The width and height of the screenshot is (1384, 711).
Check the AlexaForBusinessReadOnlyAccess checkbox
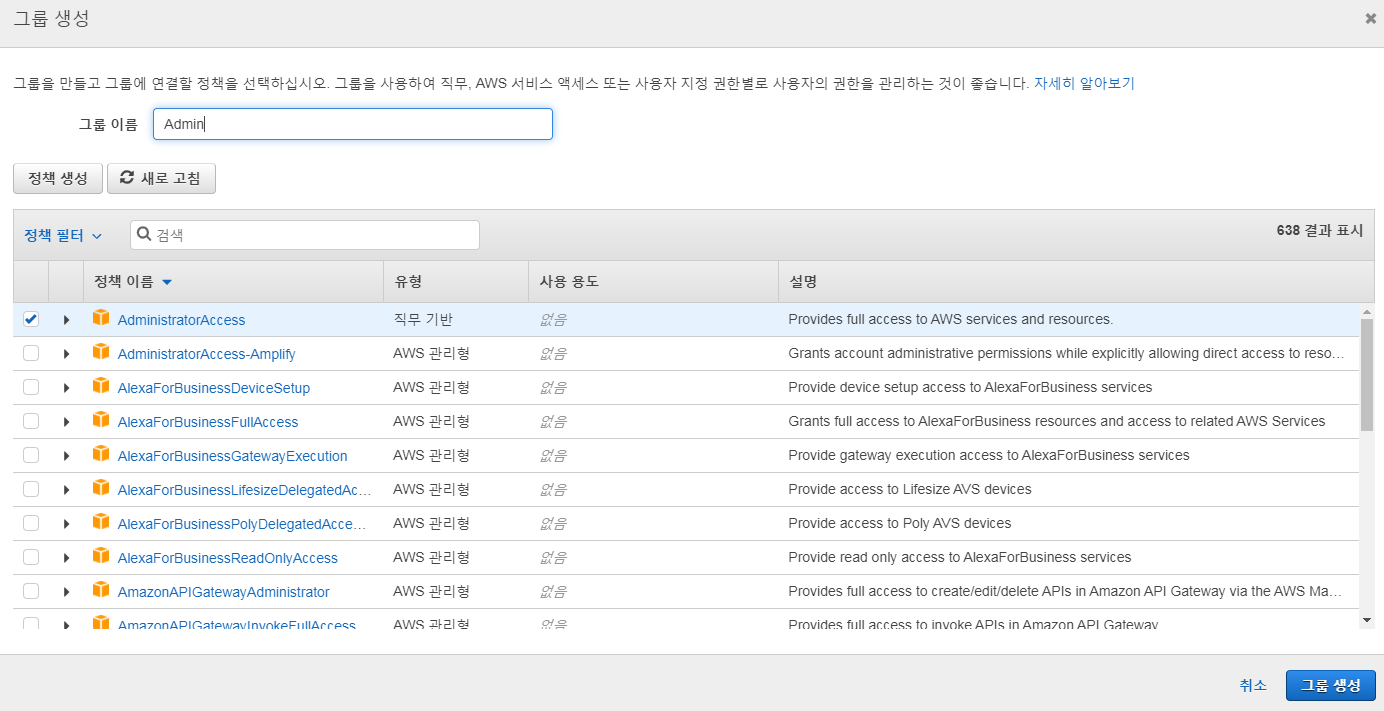click(x=31, y=557)
